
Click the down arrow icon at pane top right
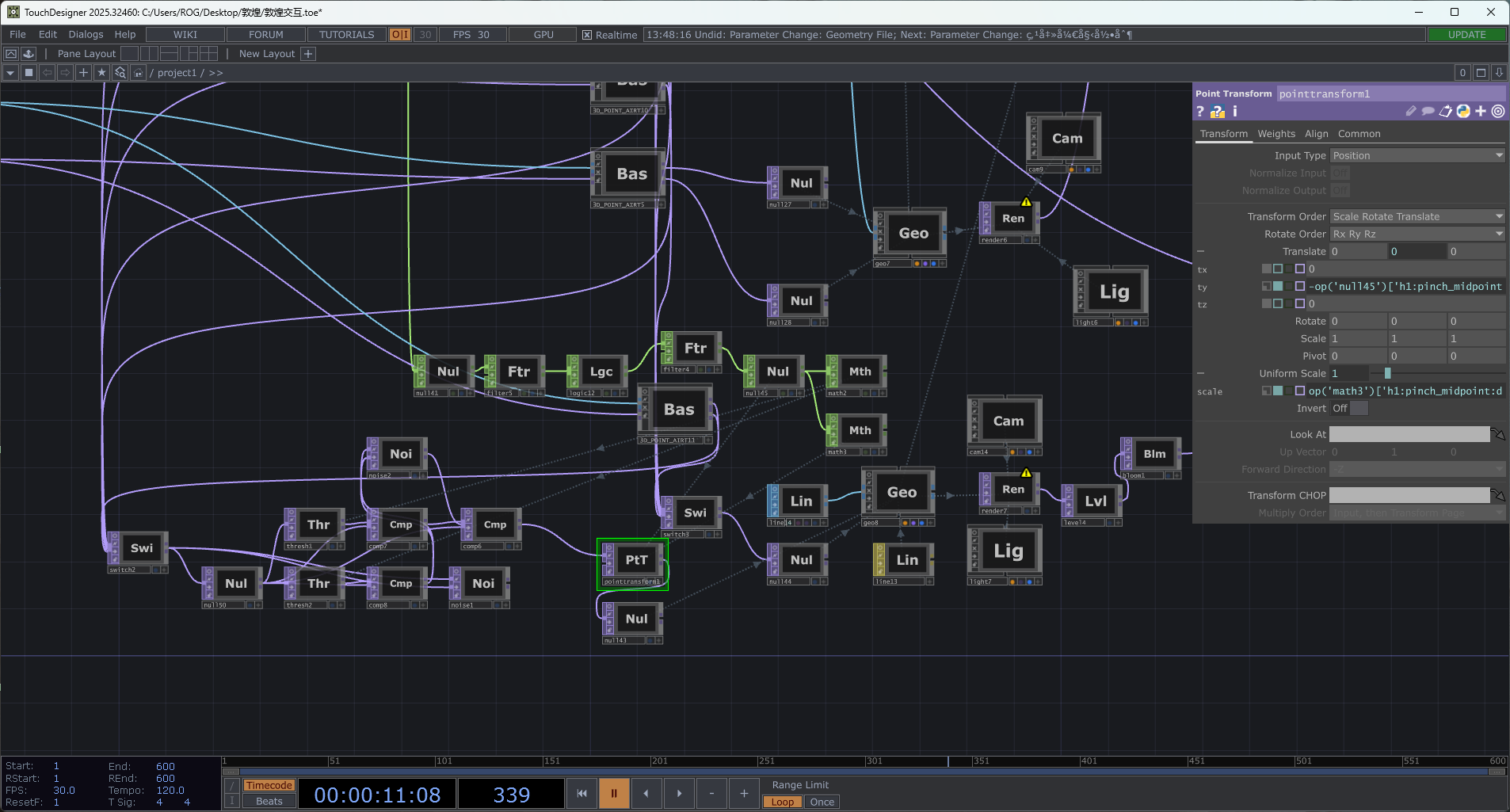1499,73
